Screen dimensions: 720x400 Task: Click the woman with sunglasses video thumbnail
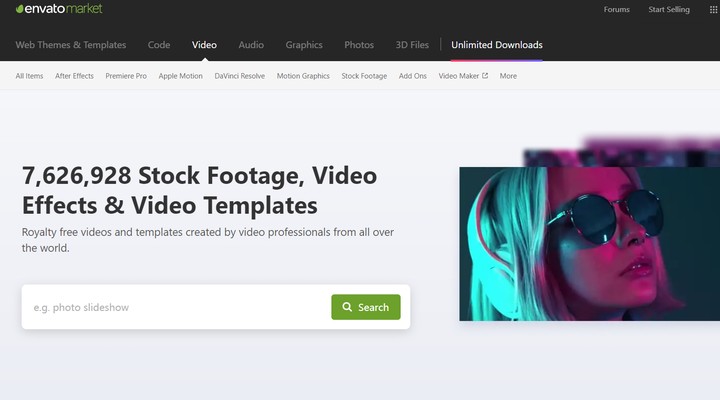(590, 244)
